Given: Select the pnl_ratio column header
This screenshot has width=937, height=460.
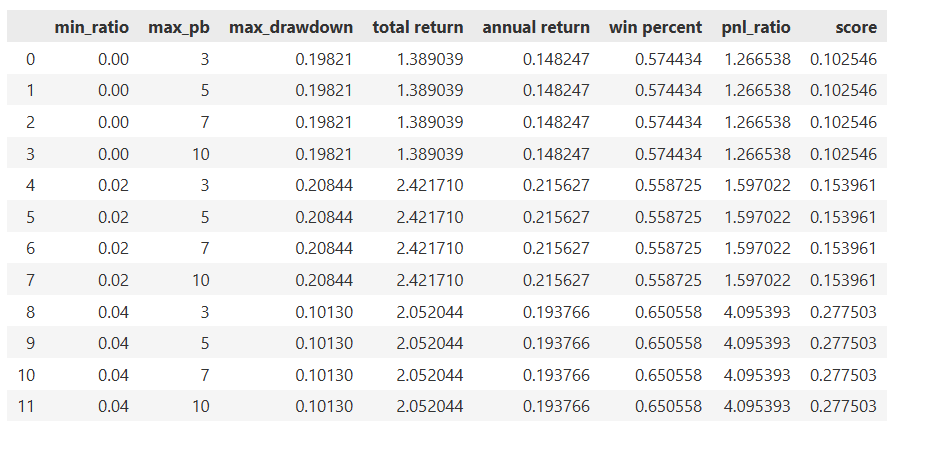Looking at the screenshot, I should (756, 27).
